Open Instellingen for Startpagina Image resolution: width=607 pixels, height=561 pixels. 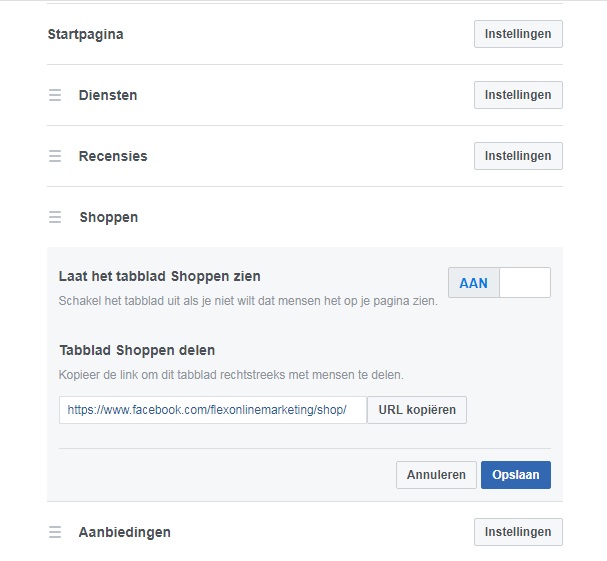[518, 34]
